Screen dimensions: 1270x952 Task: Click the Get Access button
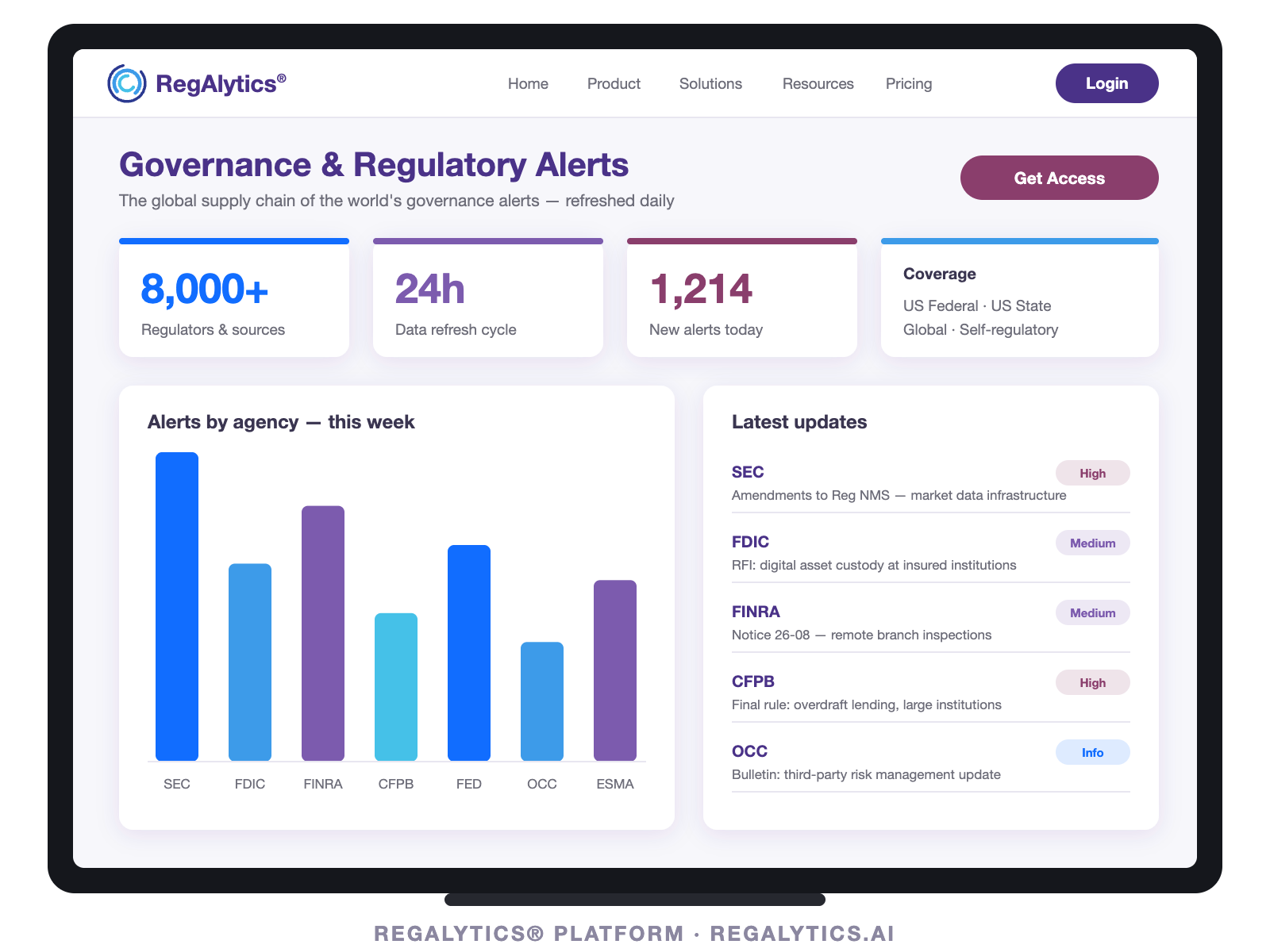click(x=1060, y=178)
